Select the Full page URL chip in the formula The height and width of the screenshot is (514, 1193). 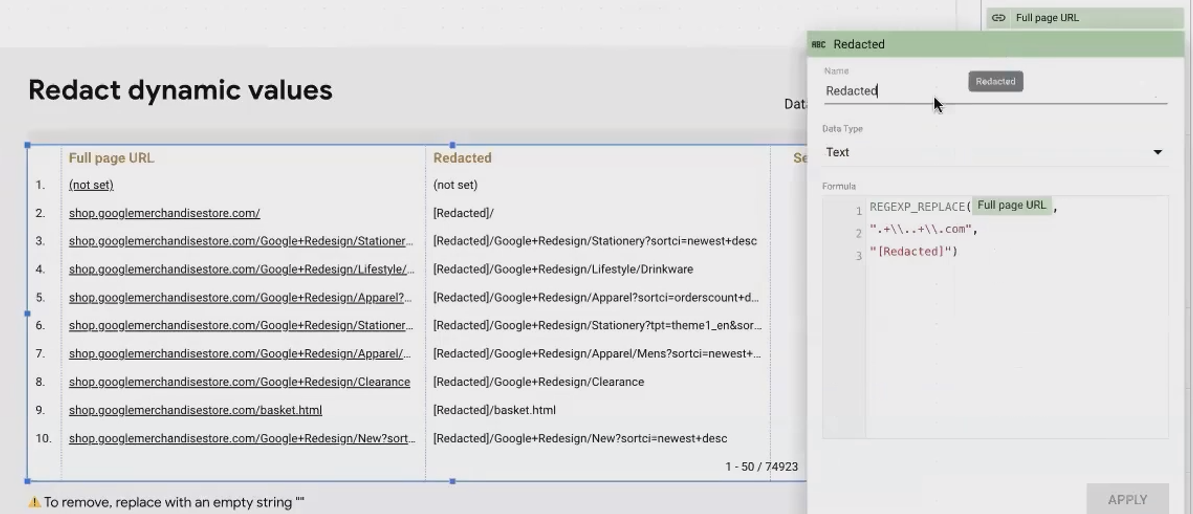pos(1011,205)
